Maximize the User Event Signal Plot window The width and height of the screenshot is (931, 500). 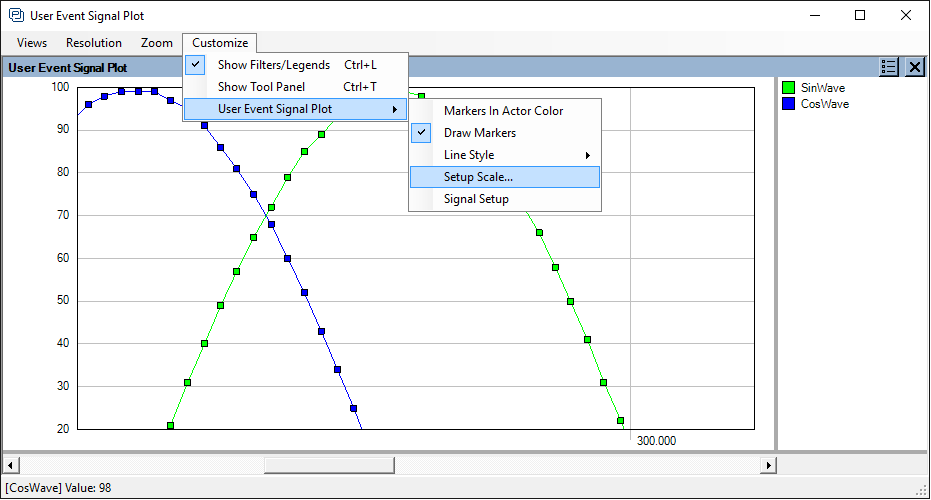(860, 15)
